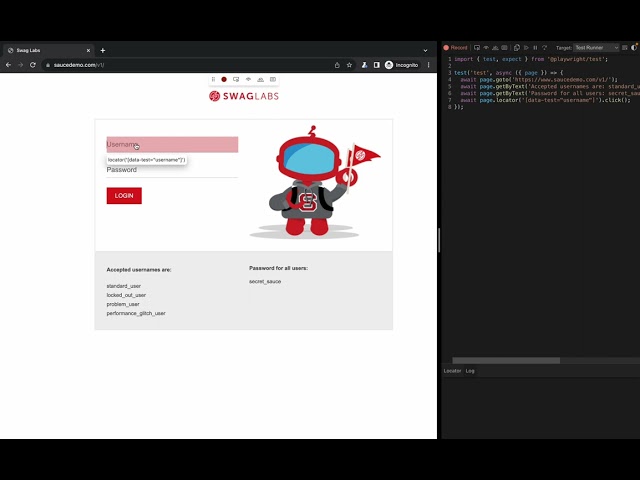Click the Pause icon in Inspector toolbar
The image size is (640, 480).
[535, 48]
